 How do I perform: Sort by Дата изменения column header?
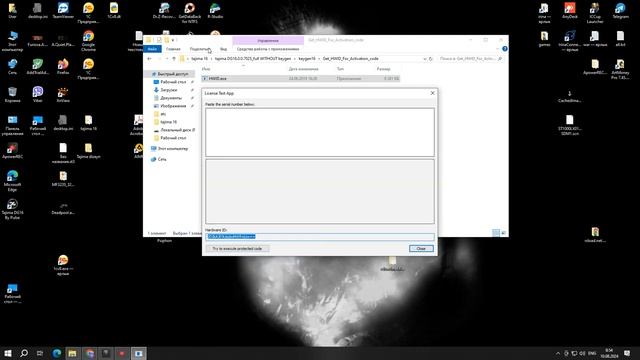pyautogui.click(x=303, y=69)
